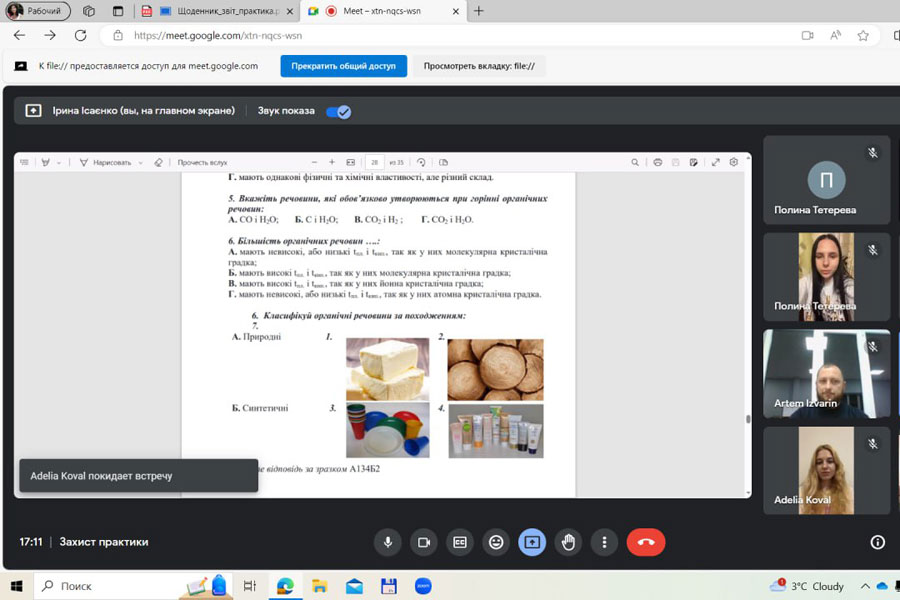Enter PDF full screen mode

point(716,162)
